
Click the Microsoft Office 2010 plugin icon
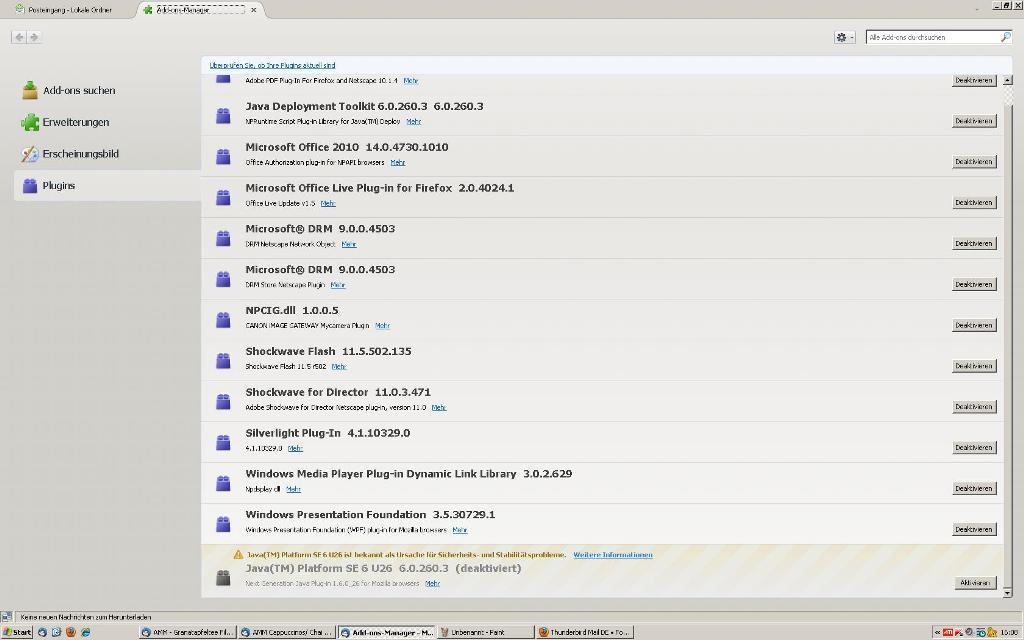(x=223, y=156)
